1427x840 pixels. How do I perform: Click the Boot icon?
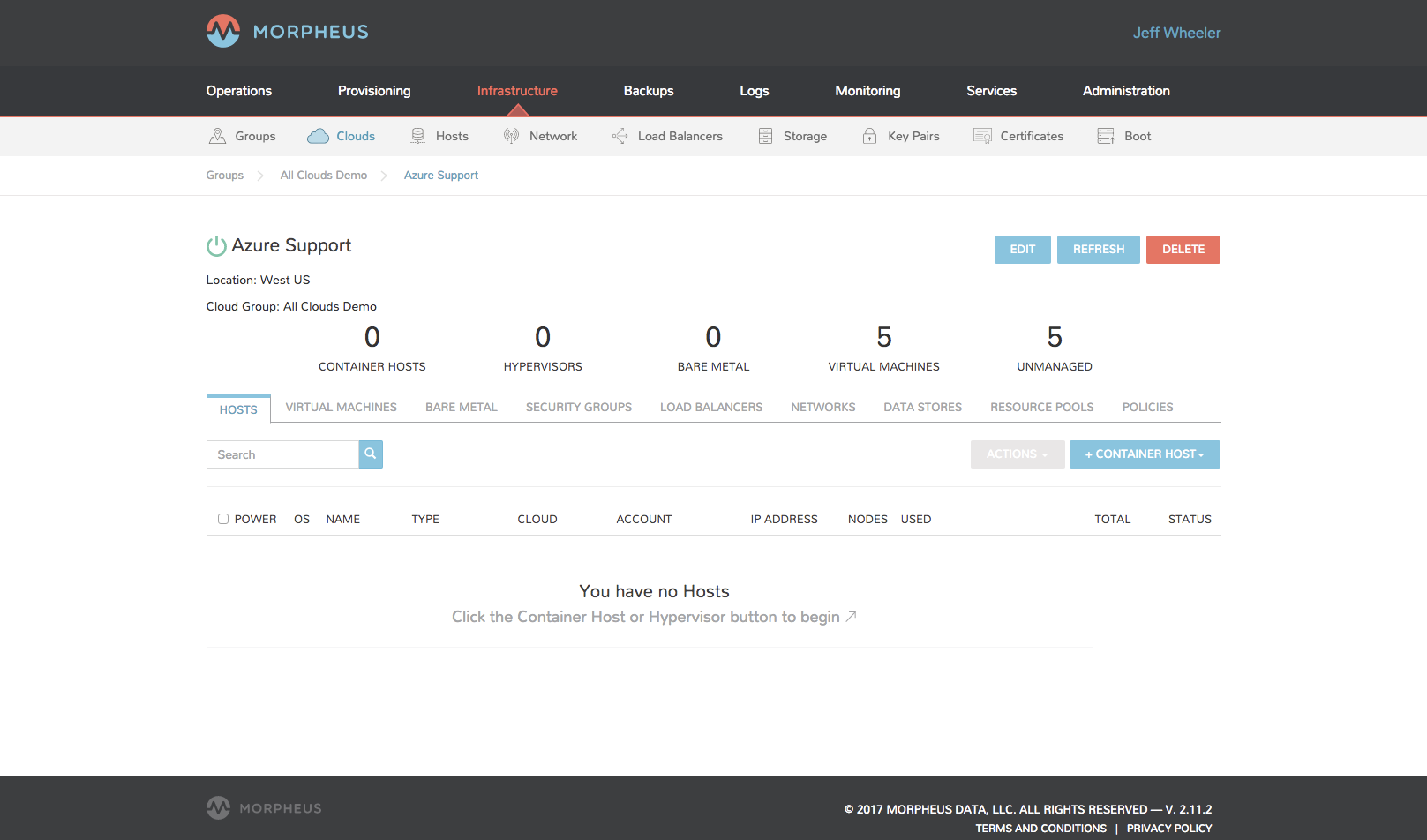[x=1106, y=136]
